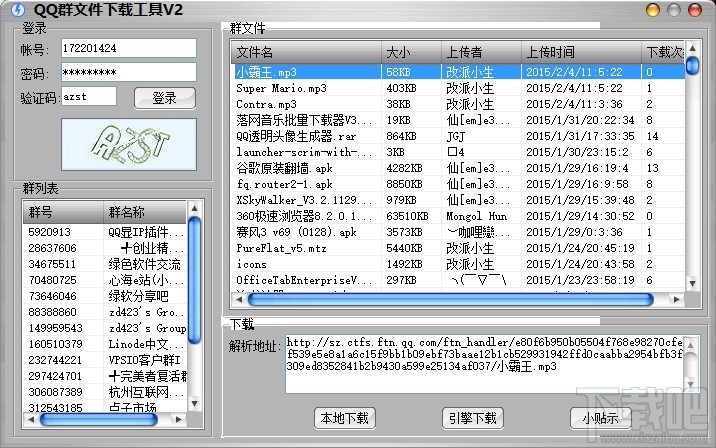Screen dimensions: 716x448
Task: Click the 本地下载 local download button
Action: click(x=345, y=418)
